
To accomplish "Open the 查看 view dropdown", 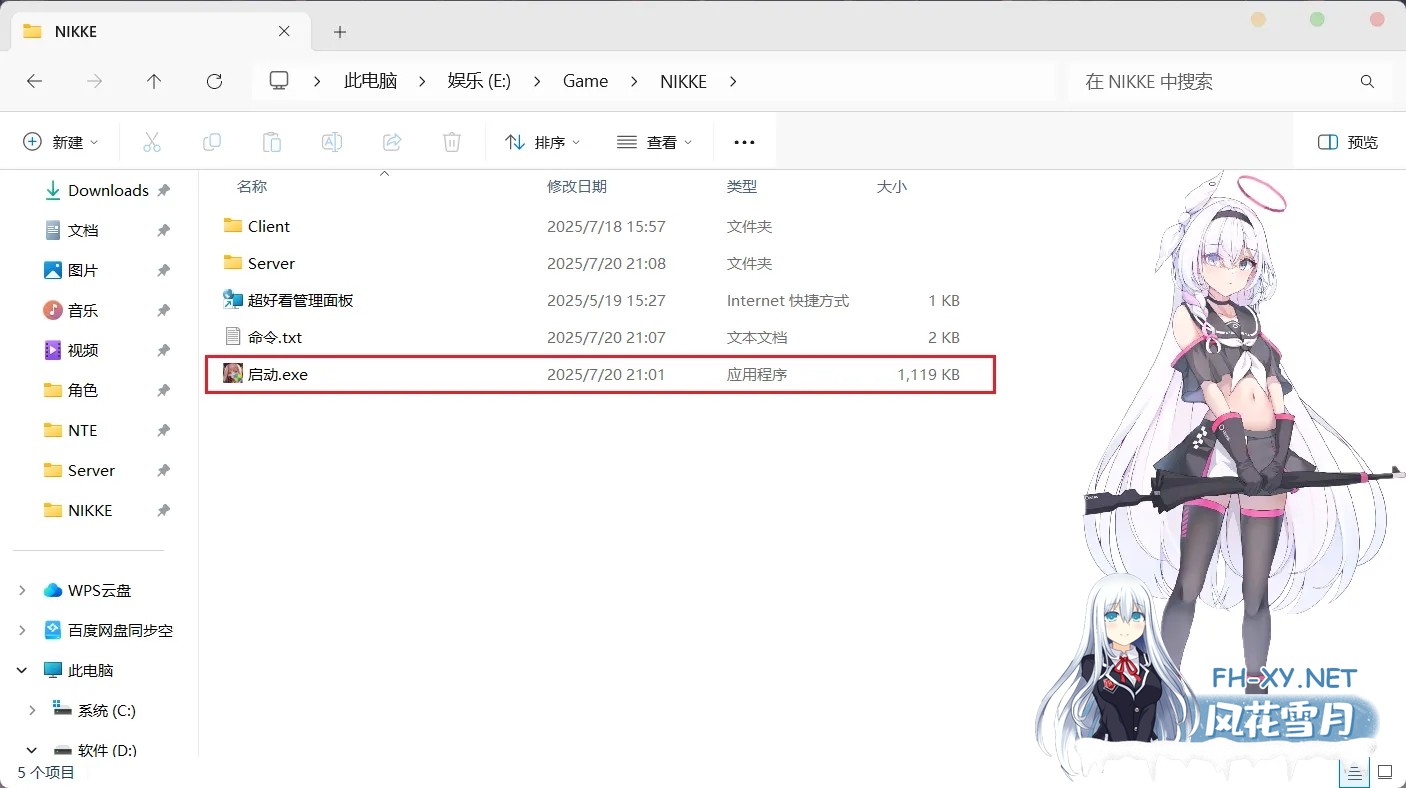I will click(655, 142).
